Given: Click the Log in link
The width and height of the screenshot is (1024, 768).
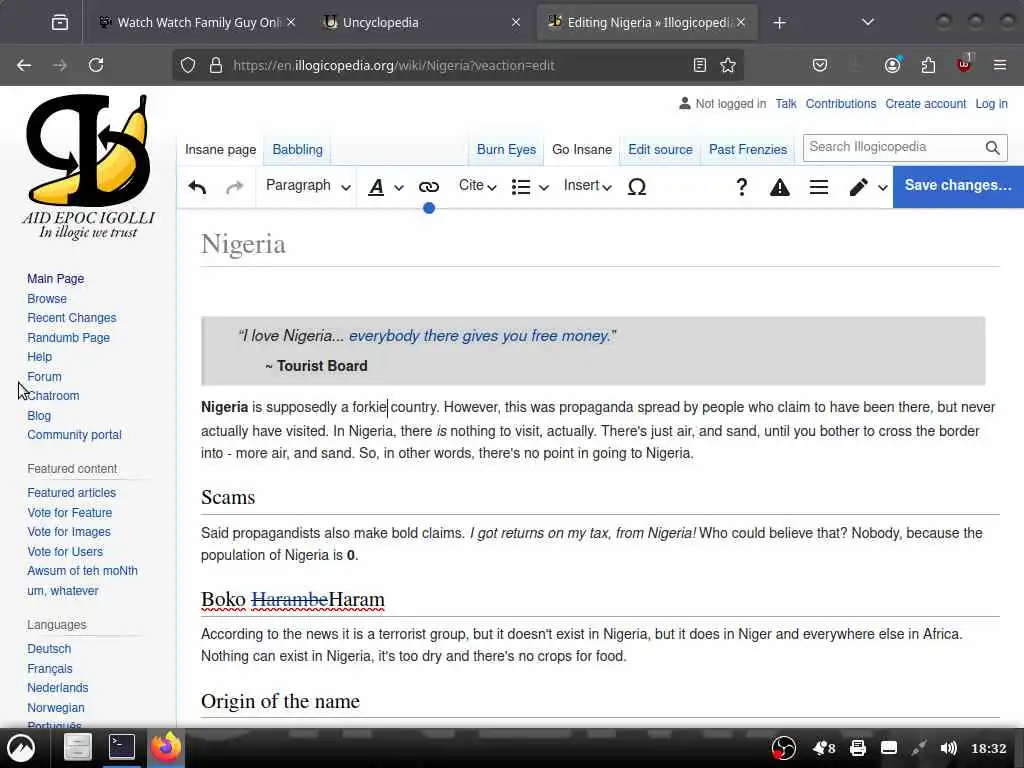Looking at the screenshot, I should coord(991,104).
